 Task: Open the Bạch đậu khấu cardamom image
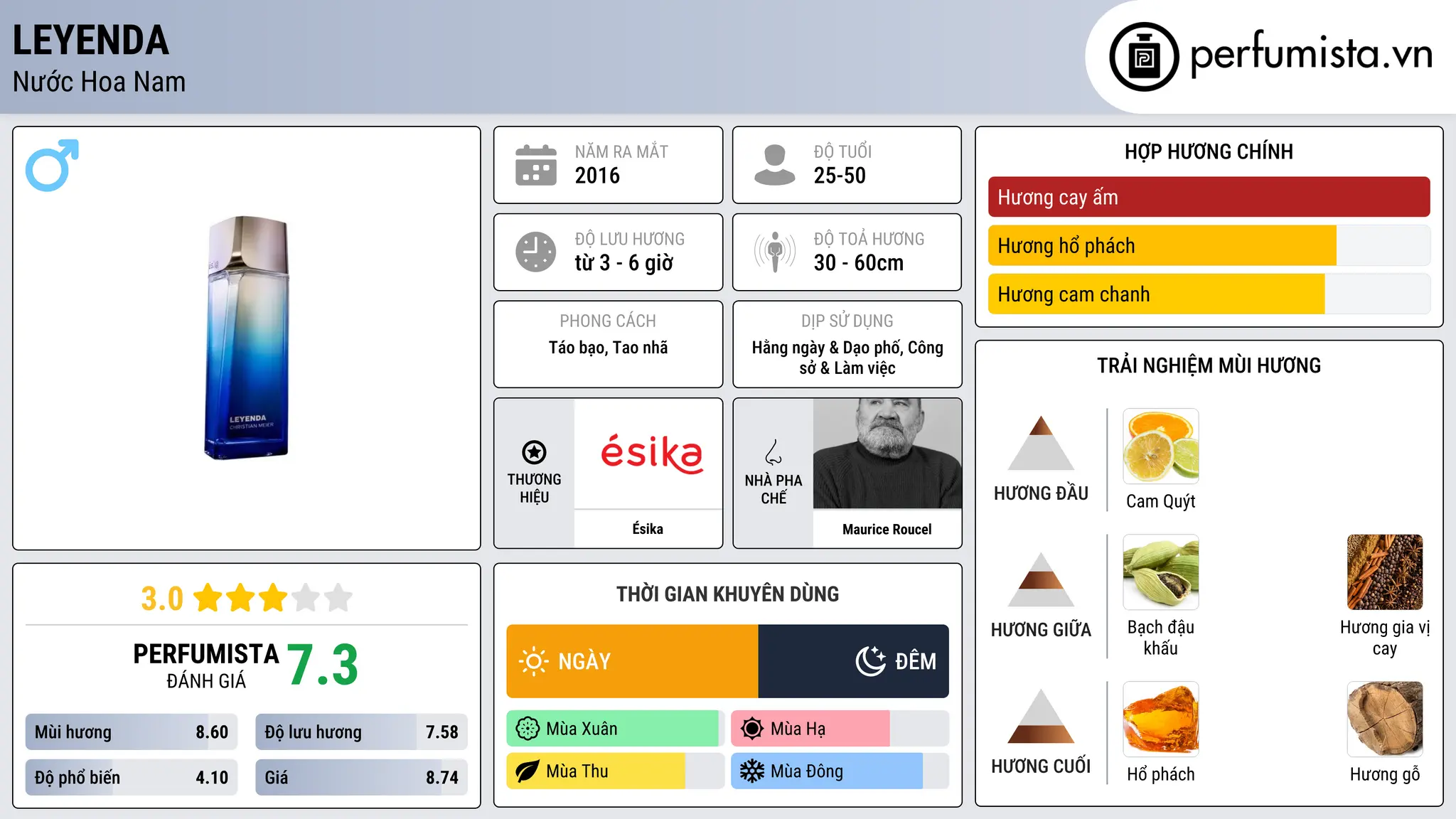click(1161, 572)
